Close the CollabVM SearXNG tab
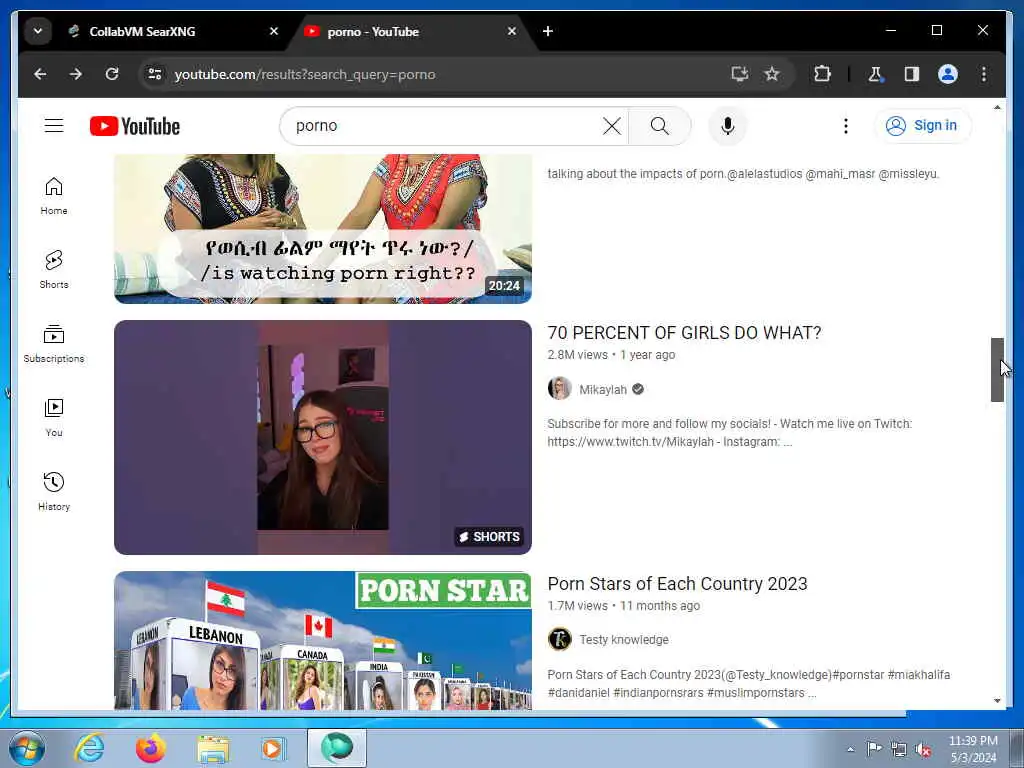This screenshot has width=1024, height=768. pos(274,31)
